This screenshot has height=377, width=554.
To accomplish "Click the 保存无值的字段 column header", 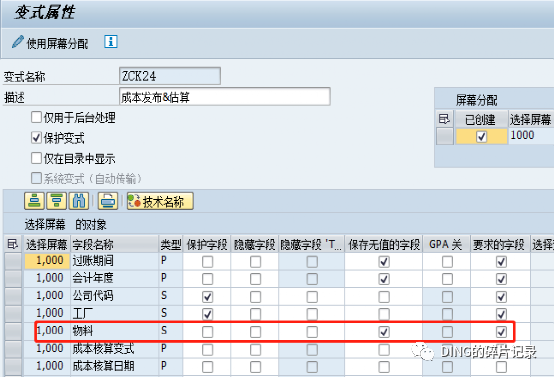I will click(x=384, y=244).
